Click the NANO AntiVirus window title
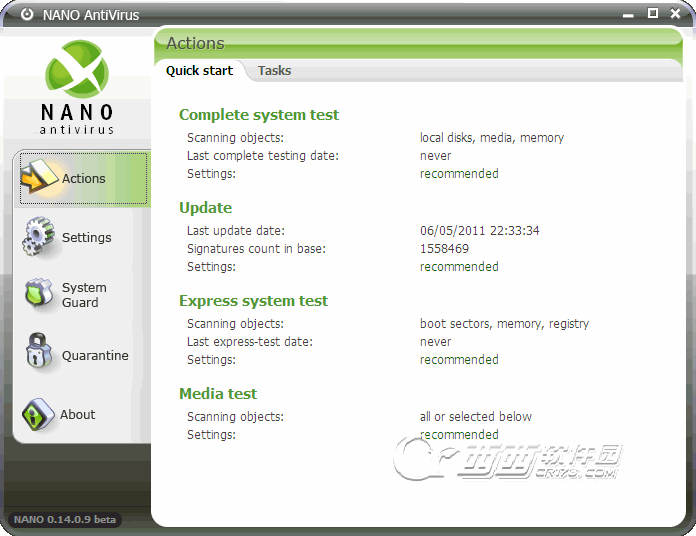The image size is (696, 536). 91,15
